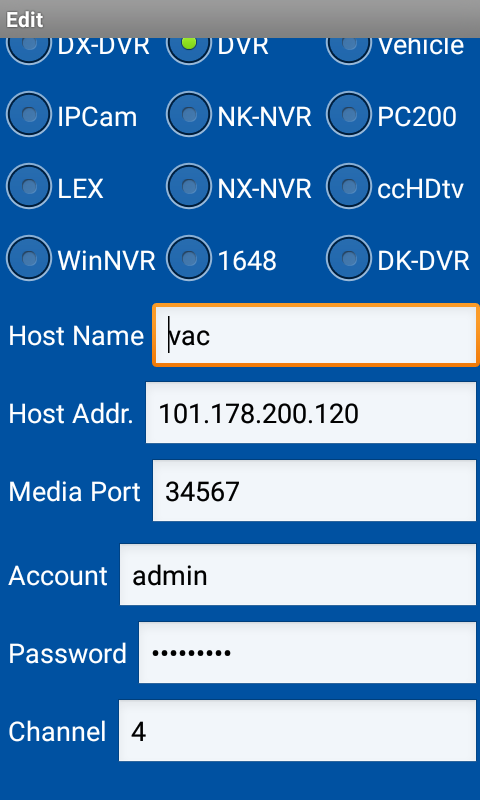The height and width of the screenshot is (800, 480).
Task: Click the Host Name field containing vac
Action: pos(316,335)
